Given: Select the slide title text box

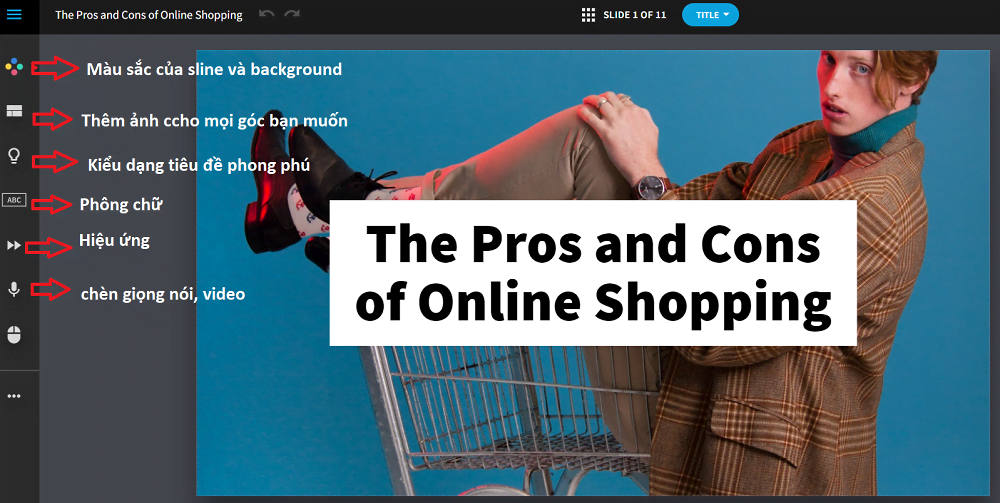Looking at the screenshot, I should (592, 273).
